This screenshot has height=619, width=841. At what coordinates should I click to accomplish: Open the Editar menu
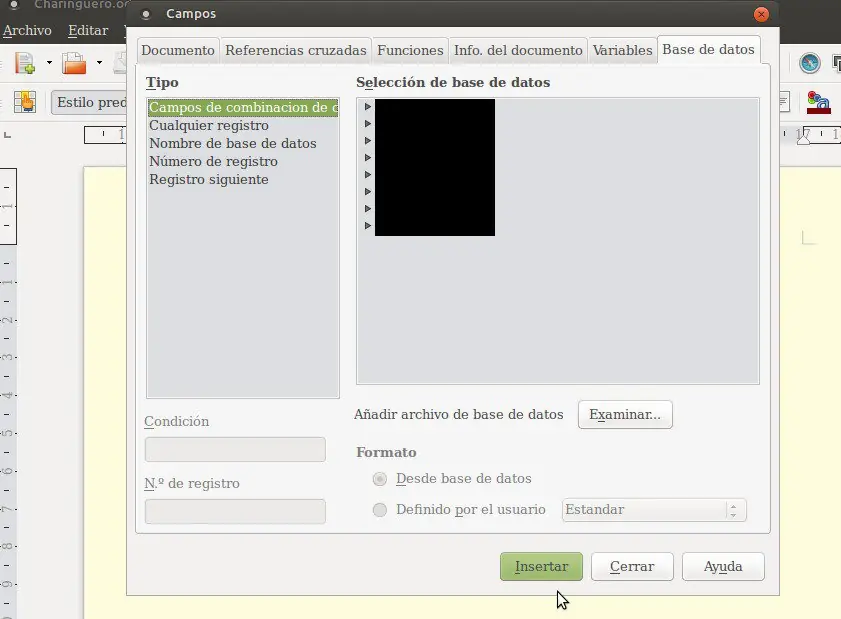point(88,31)
